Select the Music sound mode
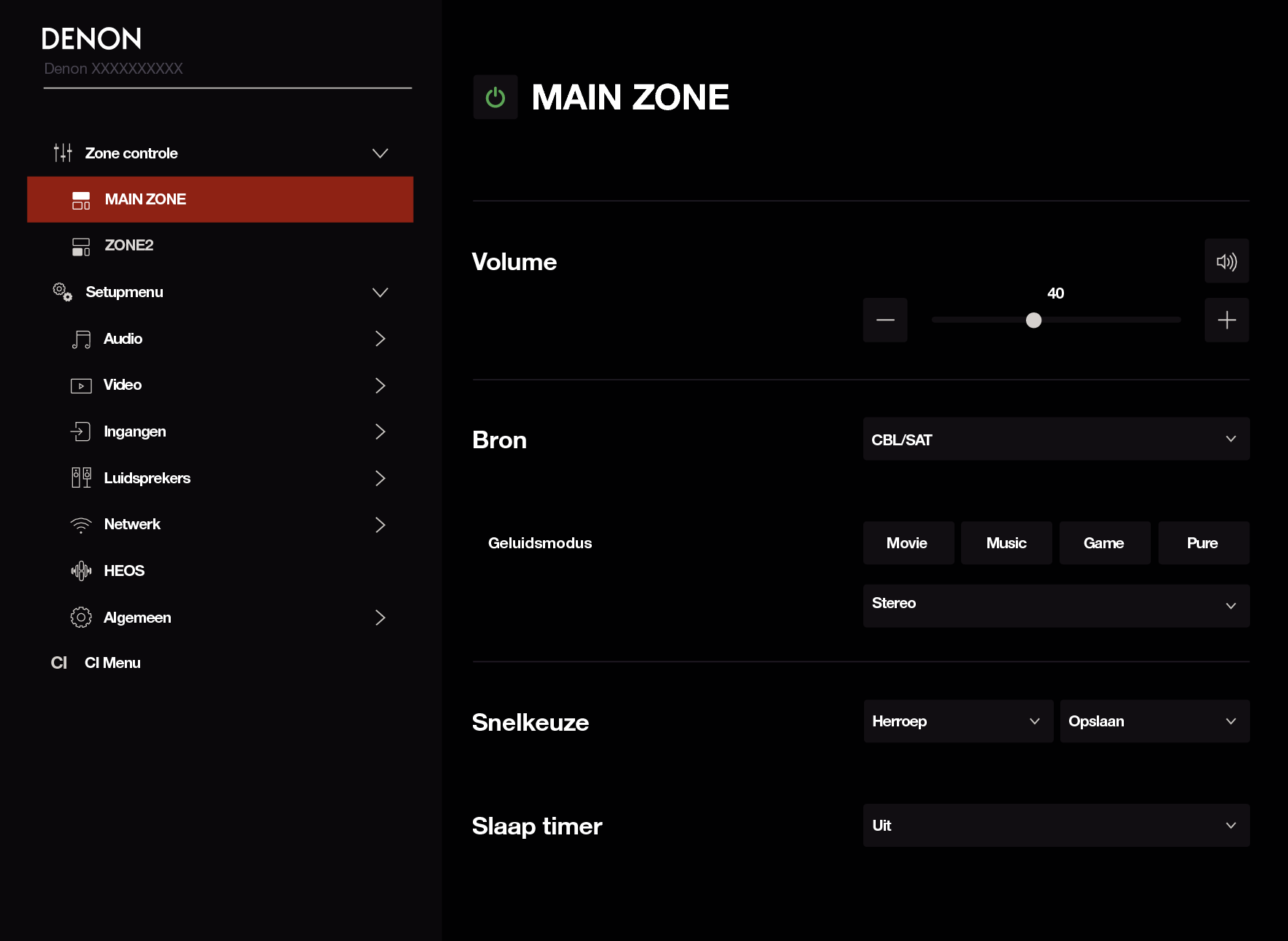Viewport: 1288px width, 941px height. [x=1006, y=543]
